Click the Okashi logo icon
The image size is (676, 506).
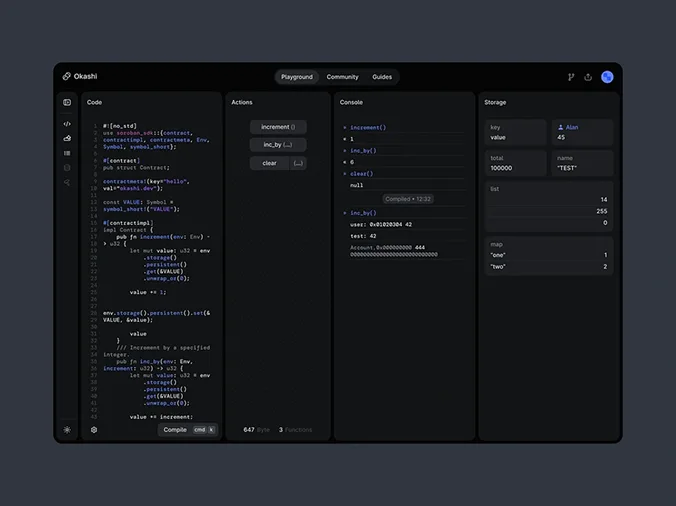[x=66, y=76]
